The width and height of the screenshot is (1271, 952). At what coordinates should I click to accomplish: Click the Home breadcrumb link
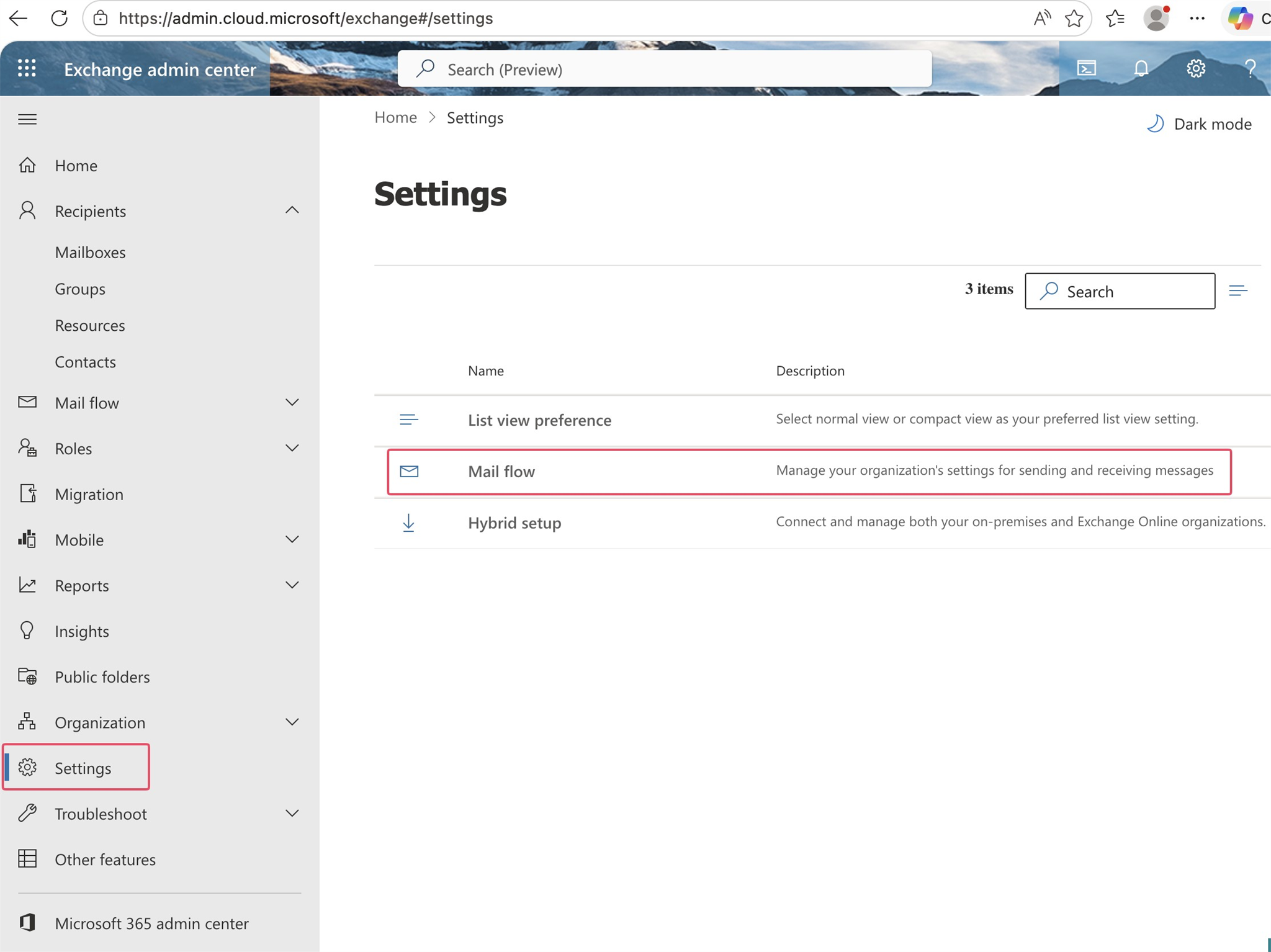395,117
